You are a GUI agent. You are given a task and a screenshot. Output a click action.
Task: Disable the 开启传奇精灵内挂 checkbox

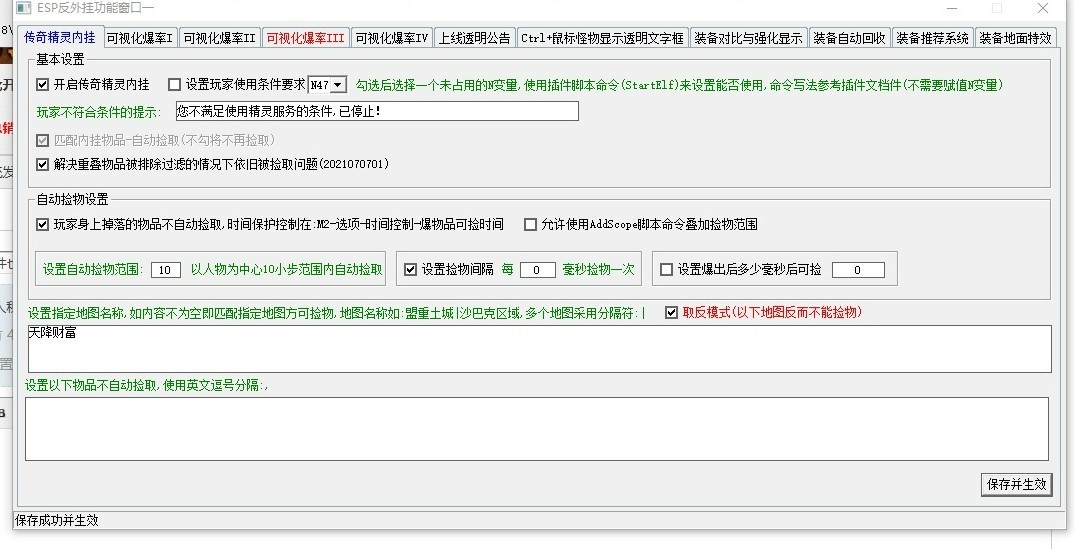(42, 85)
